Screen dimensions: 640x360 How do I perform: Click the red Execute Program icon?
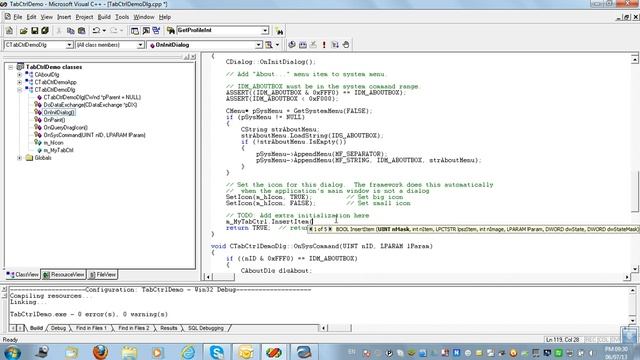[324, 45]
